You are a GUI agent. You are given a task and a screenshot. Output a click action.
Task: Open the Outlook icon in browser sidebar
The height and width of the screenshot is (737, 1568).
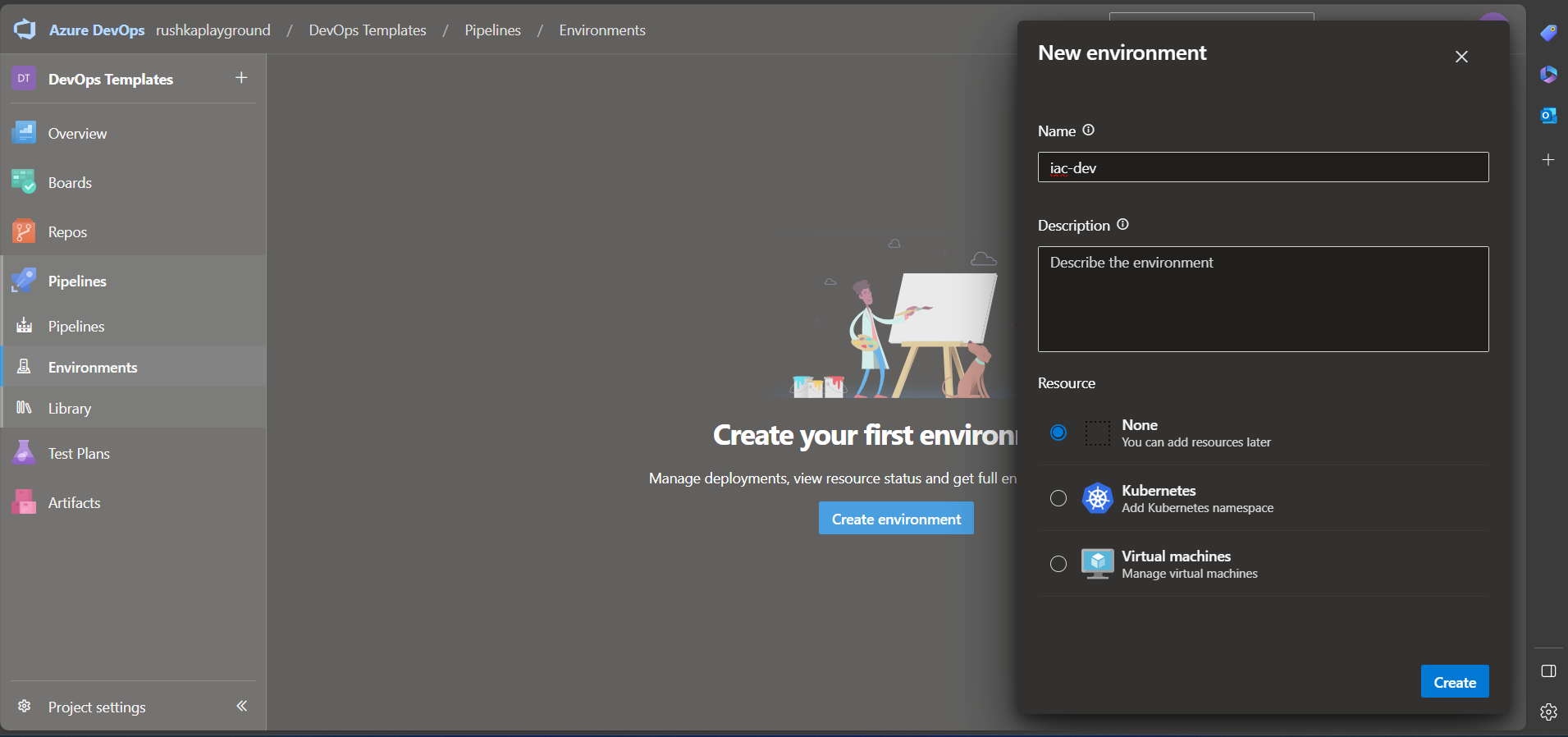(1548, 116)
